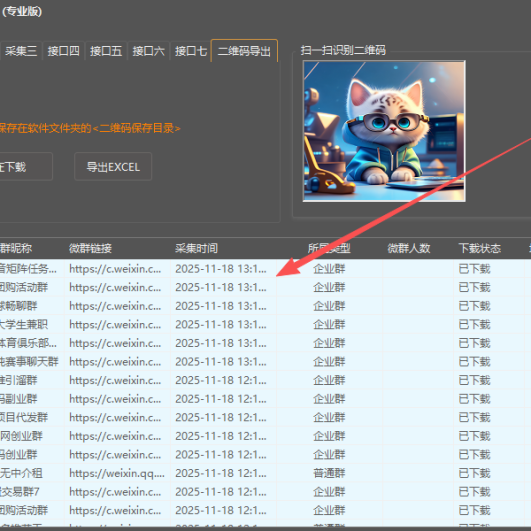This screenshot has height=531, width=531.
Task: Sort by the 微群链接 column header
Action: pos(90,249)
